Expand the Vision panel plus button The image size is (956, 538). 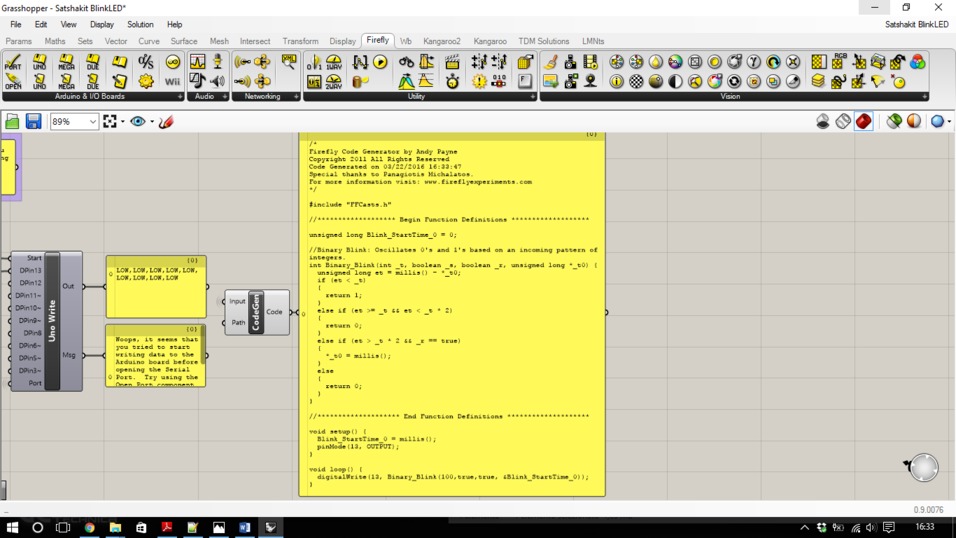(x=924, y=96)
